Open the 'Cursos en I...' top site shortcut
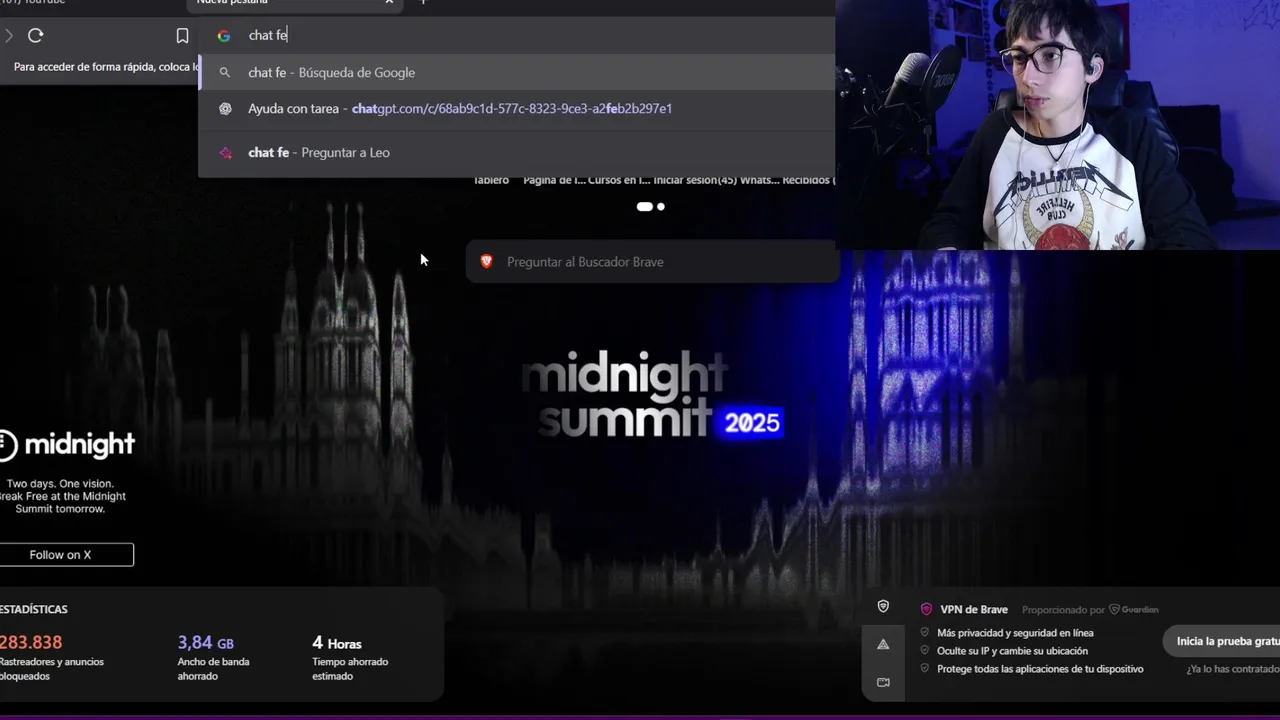The height and width of the screenshot is (720, 1280). [619, 180]
